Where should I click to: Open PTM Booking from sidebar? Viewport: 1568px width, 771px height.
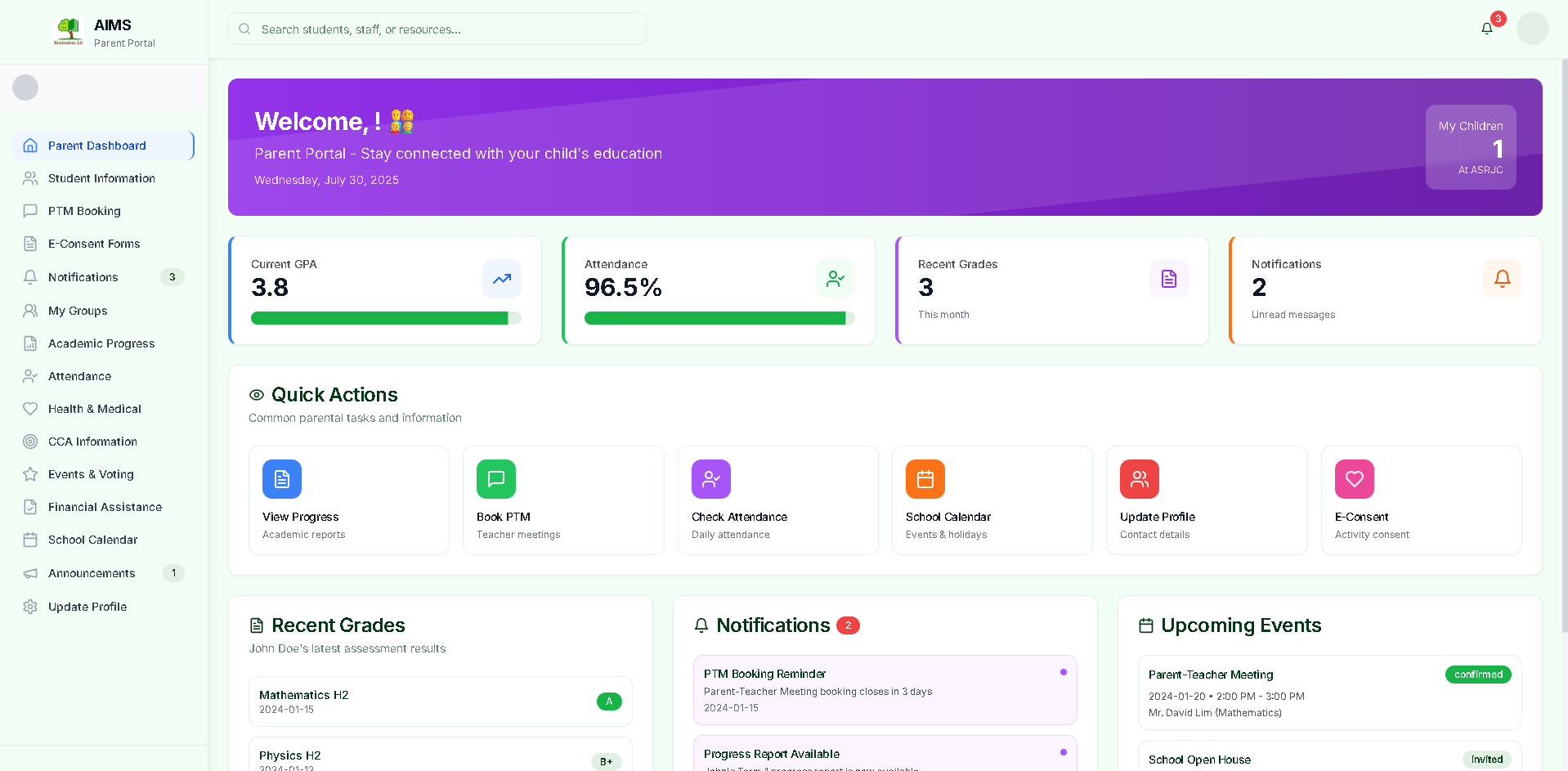[104, 211]
